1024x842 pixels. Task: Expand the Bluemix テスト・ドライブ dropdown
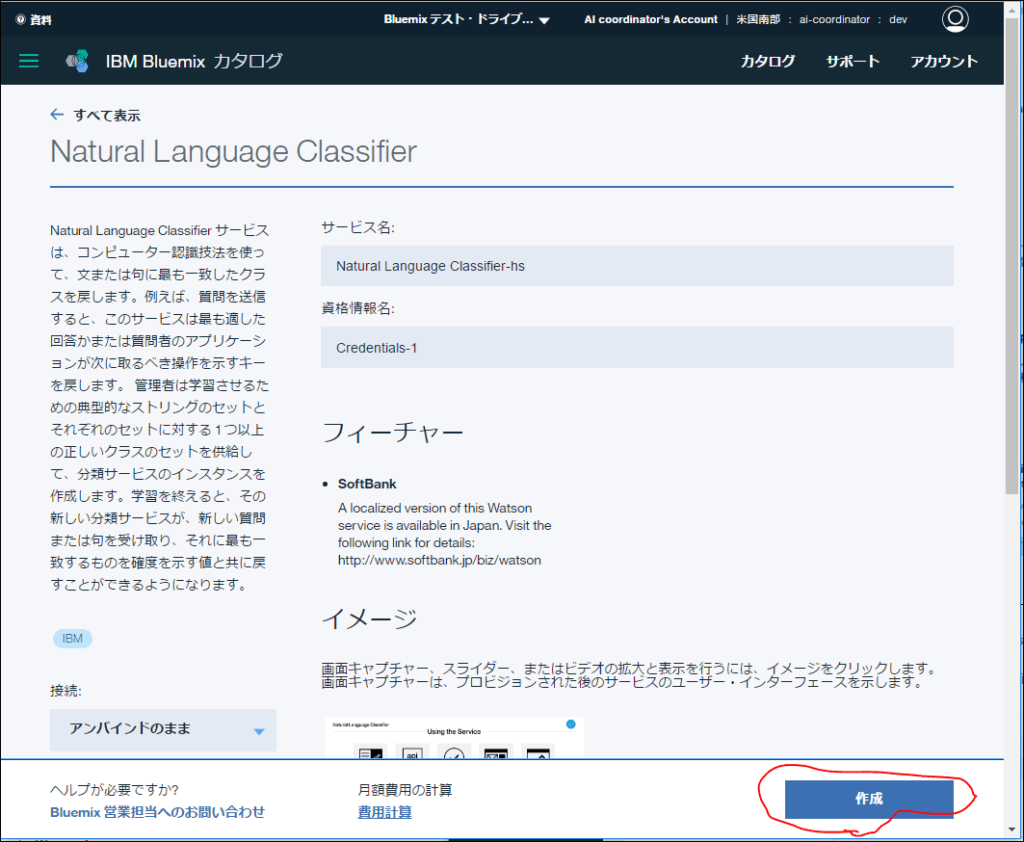tap(466, 20)
